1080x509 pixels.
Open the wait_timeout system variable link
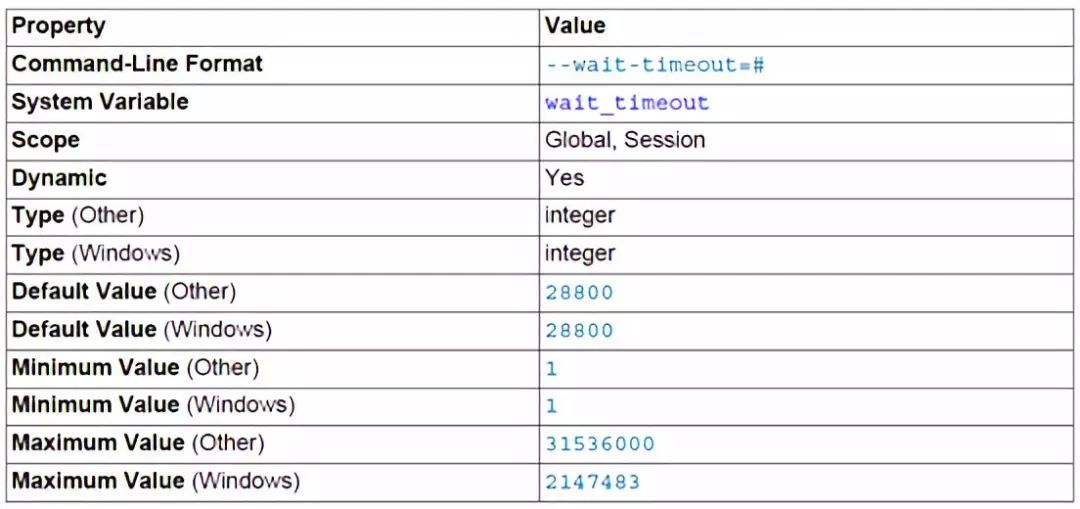click(626, 103)
